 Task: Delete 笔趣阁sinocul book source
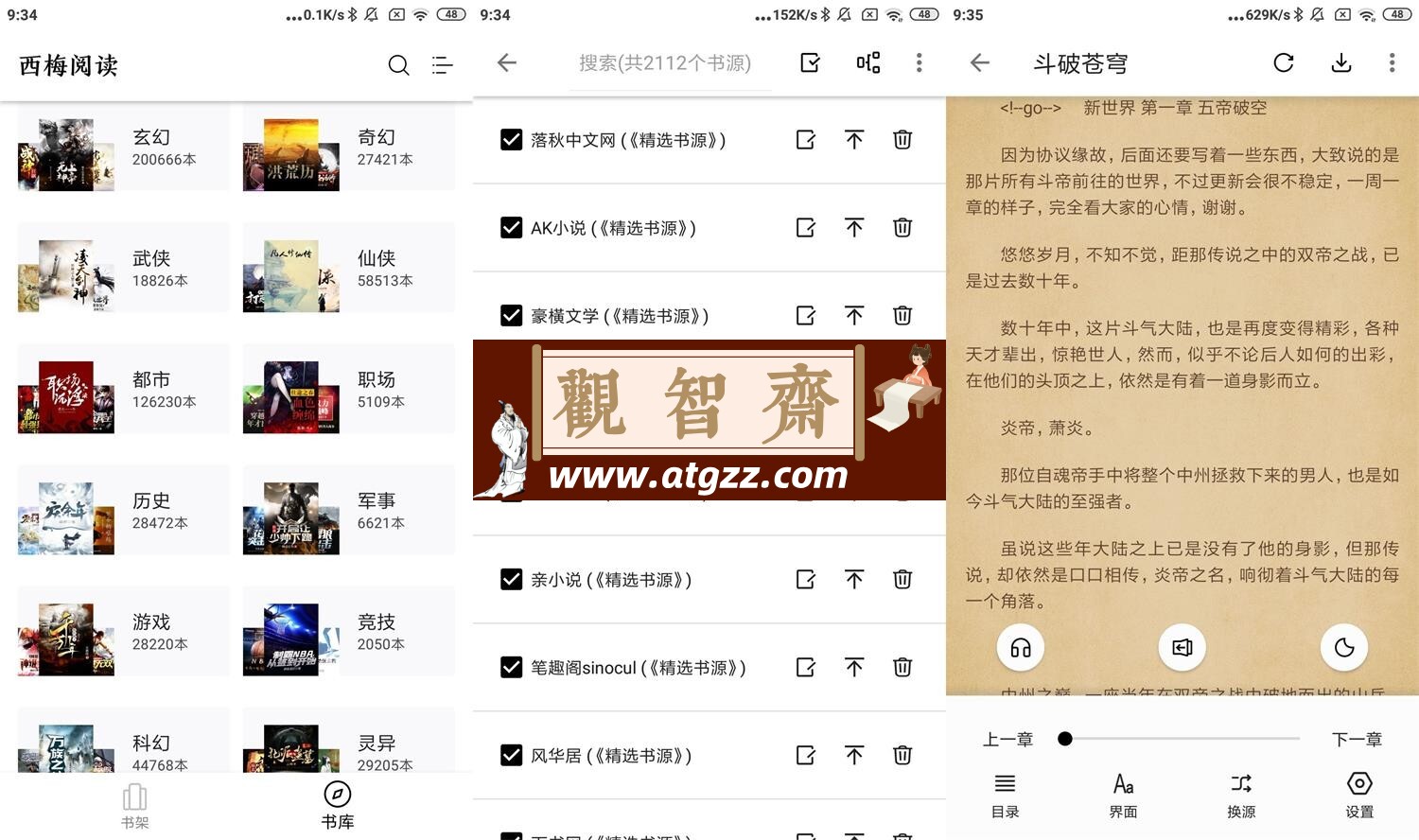click(902, 668)
